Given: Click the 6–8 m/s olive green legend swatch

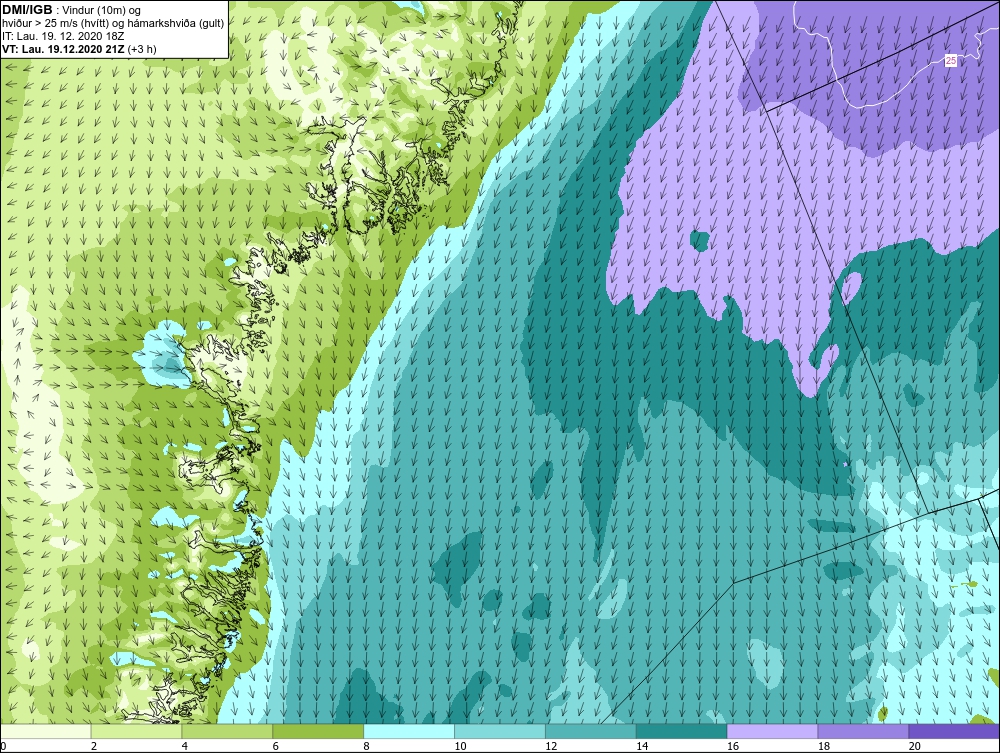Looking at the screenshot, I should tap(318, 731).
